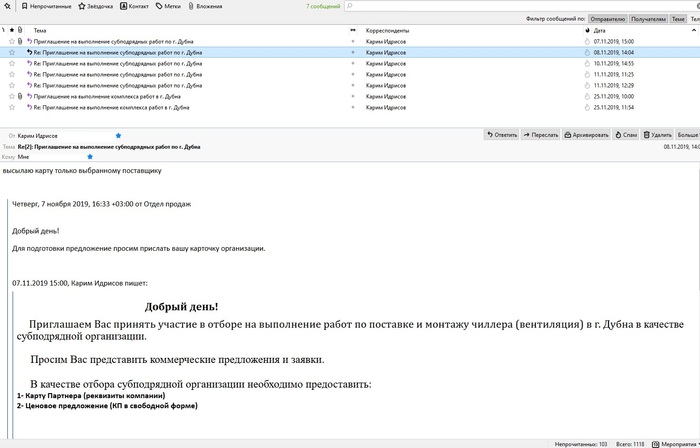Toggle read dot on 07.11.2019, 15:00 message
Viewport: 700px width, 448px height.
(353, 41)
